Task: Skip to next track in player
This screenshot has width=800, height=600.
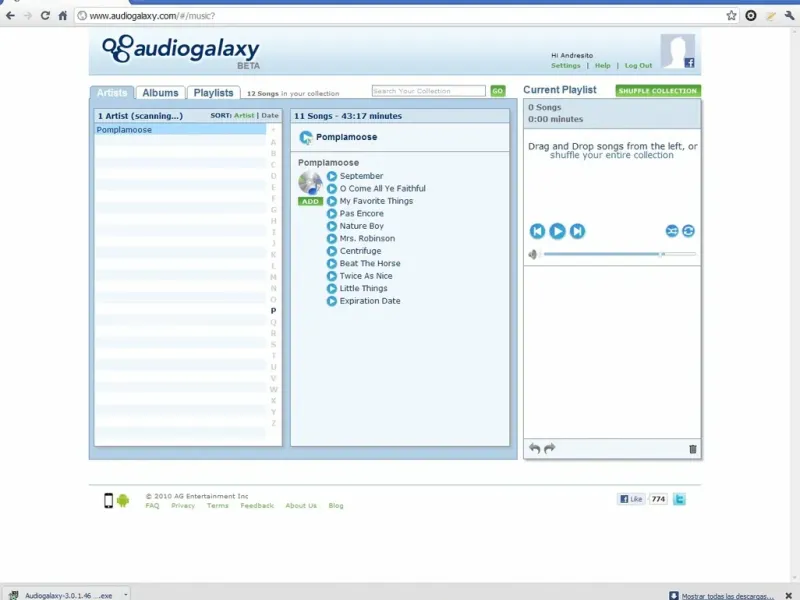Action: tap(578, 231)
